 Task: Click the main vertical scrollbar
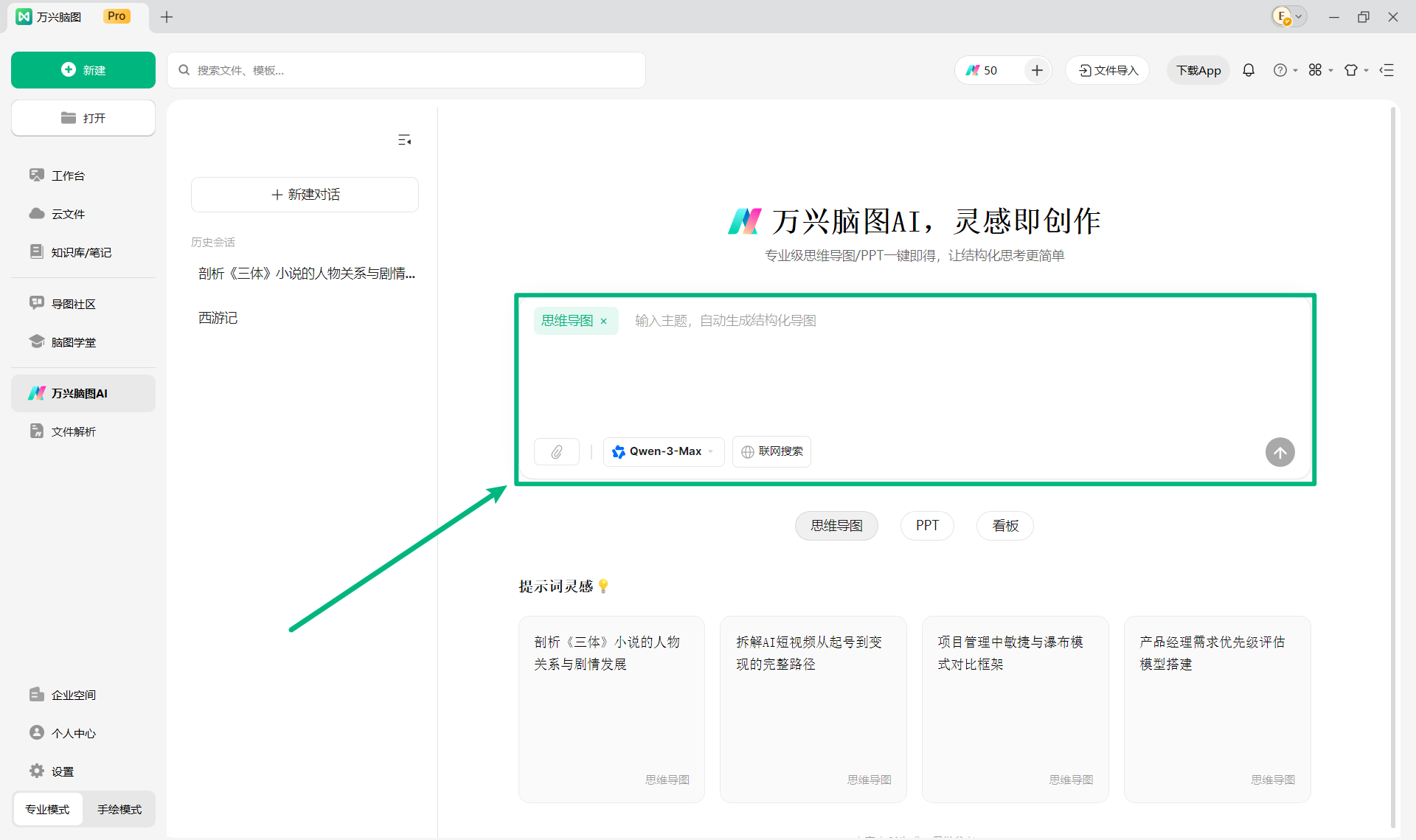pyautogui.click(x=1392, y=468)
